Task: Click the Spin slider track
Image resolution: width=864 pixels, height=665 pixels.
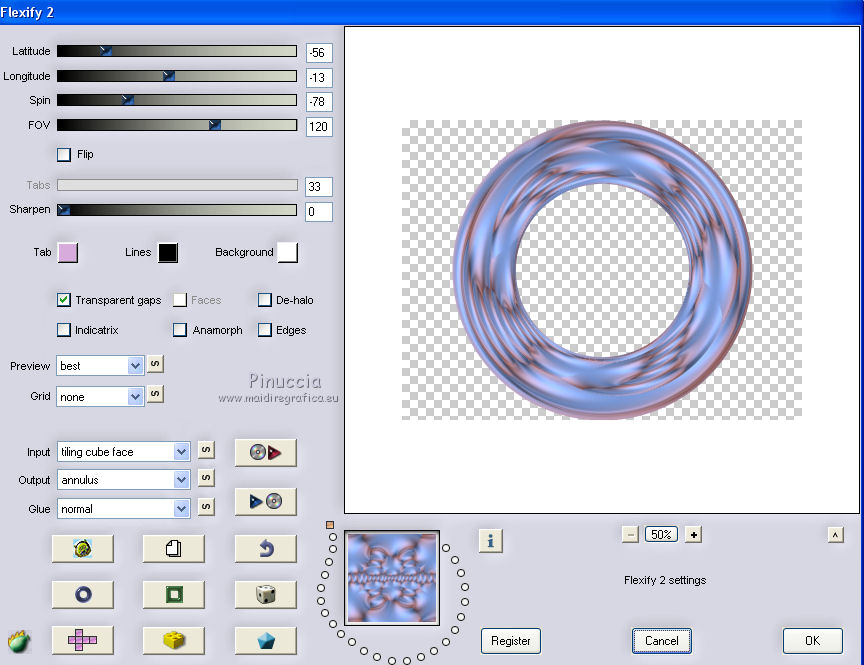Action: pos(177,100)
